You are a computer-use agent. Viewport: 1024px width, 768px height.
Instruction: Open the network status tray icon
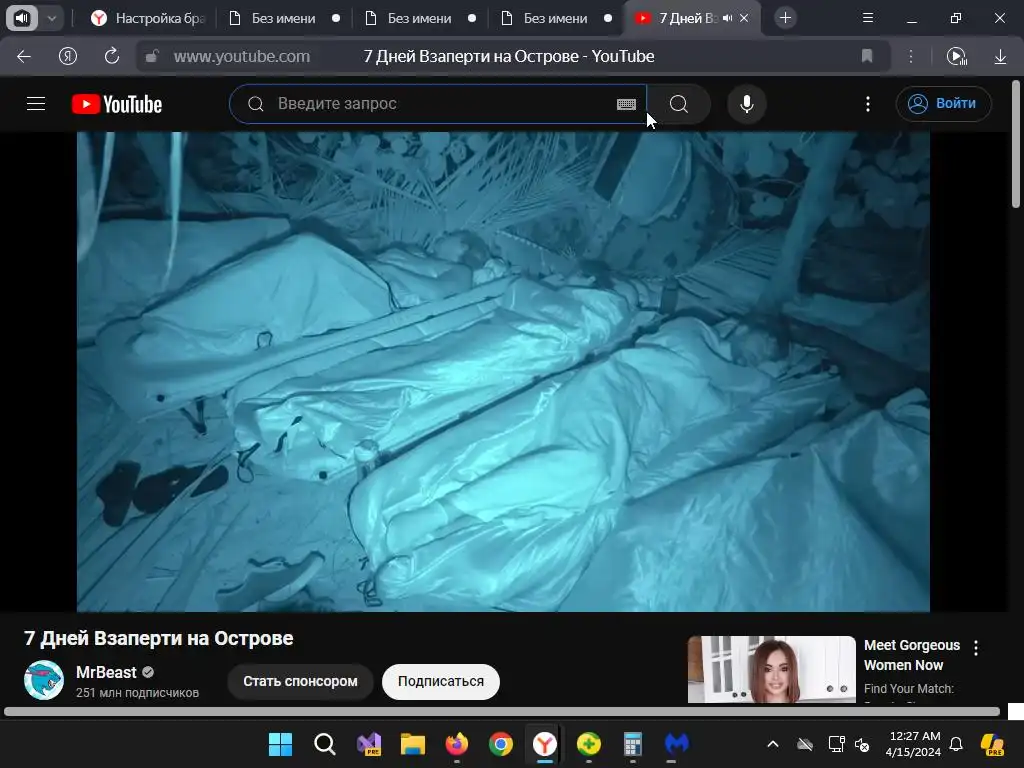(836, 744)
